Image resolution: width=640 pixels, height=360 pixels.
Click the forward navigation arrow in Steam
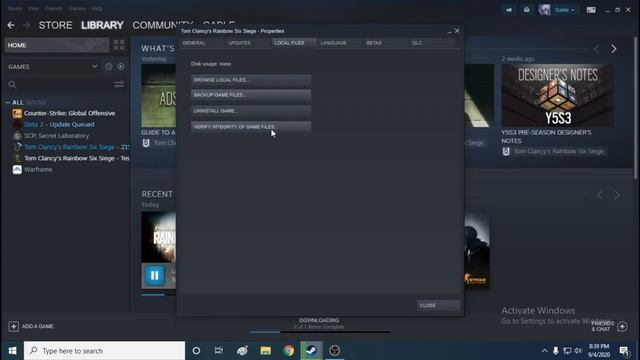pyautogui.click(x=27, y=25)
